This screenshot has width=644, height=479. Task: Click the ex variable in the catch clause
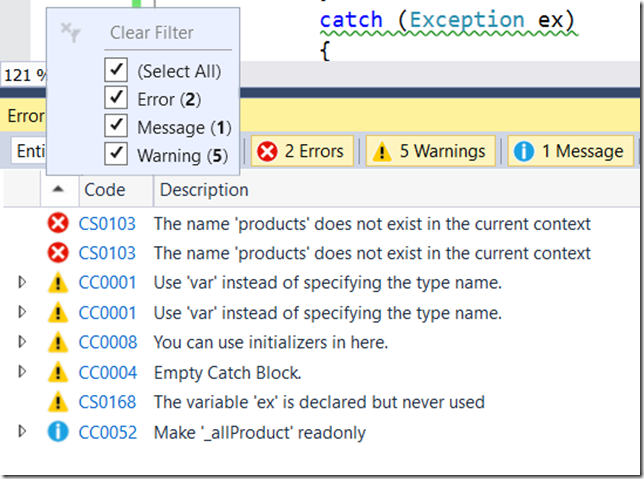click(x=550, y=20)
